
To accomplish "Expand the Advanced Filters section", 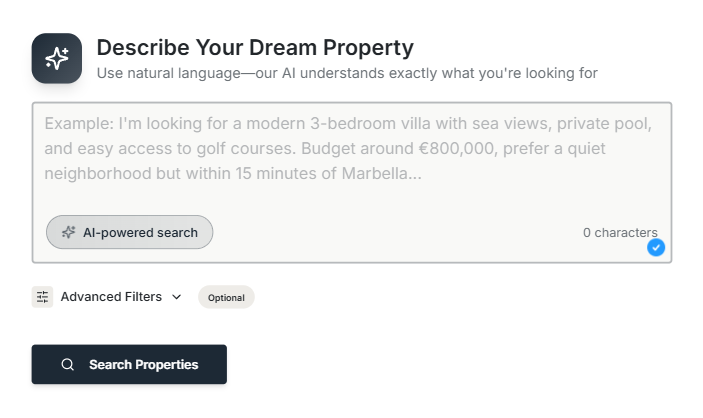I will tap(111, 297).
